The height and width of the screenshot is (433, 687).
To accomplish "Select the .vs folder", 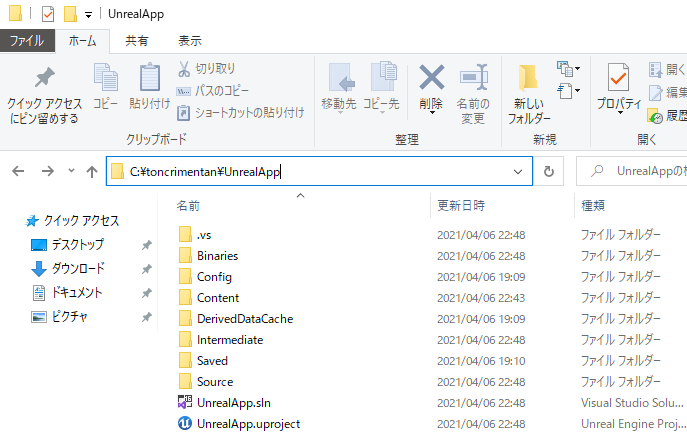I will pyautogui.click(x=204, y=235).
